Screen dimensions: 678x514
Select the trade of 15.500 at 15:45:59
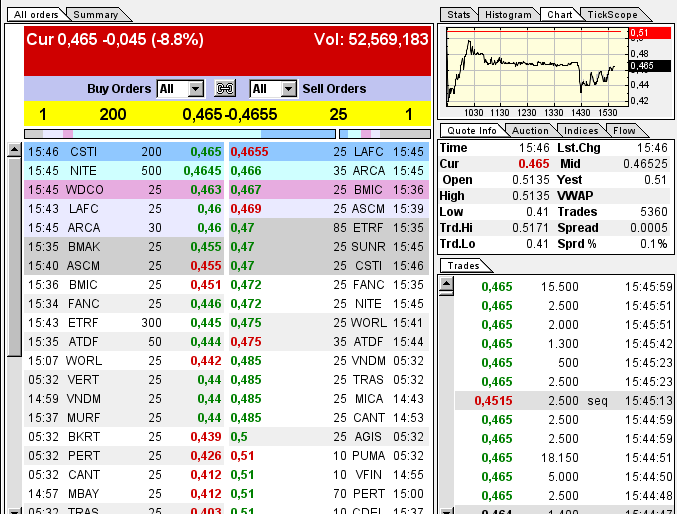tap(564, 287)
